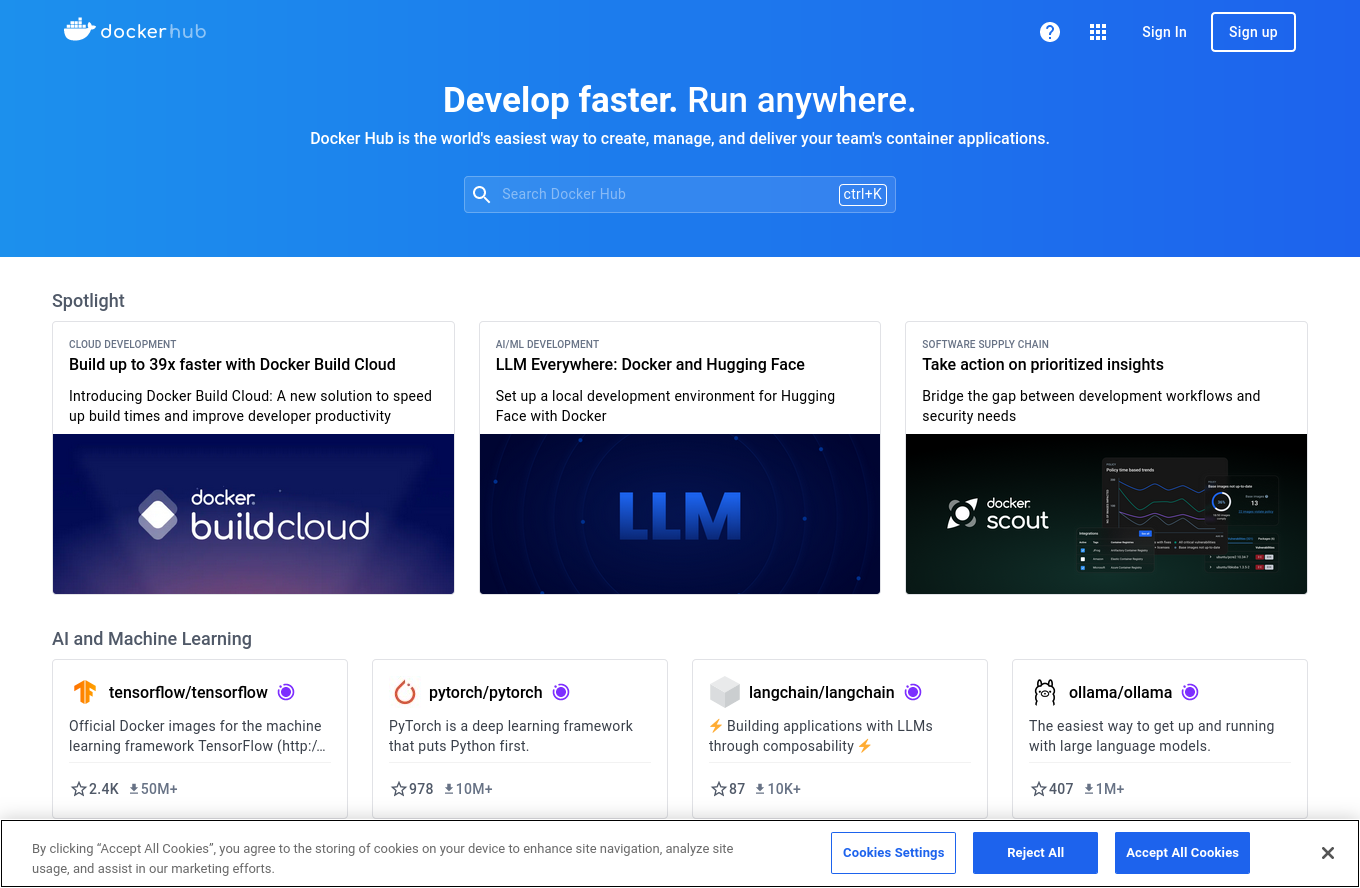
Task: Click sponsored OSS badge beside tensorflow/tensorflow
Action: click(286, 692)
